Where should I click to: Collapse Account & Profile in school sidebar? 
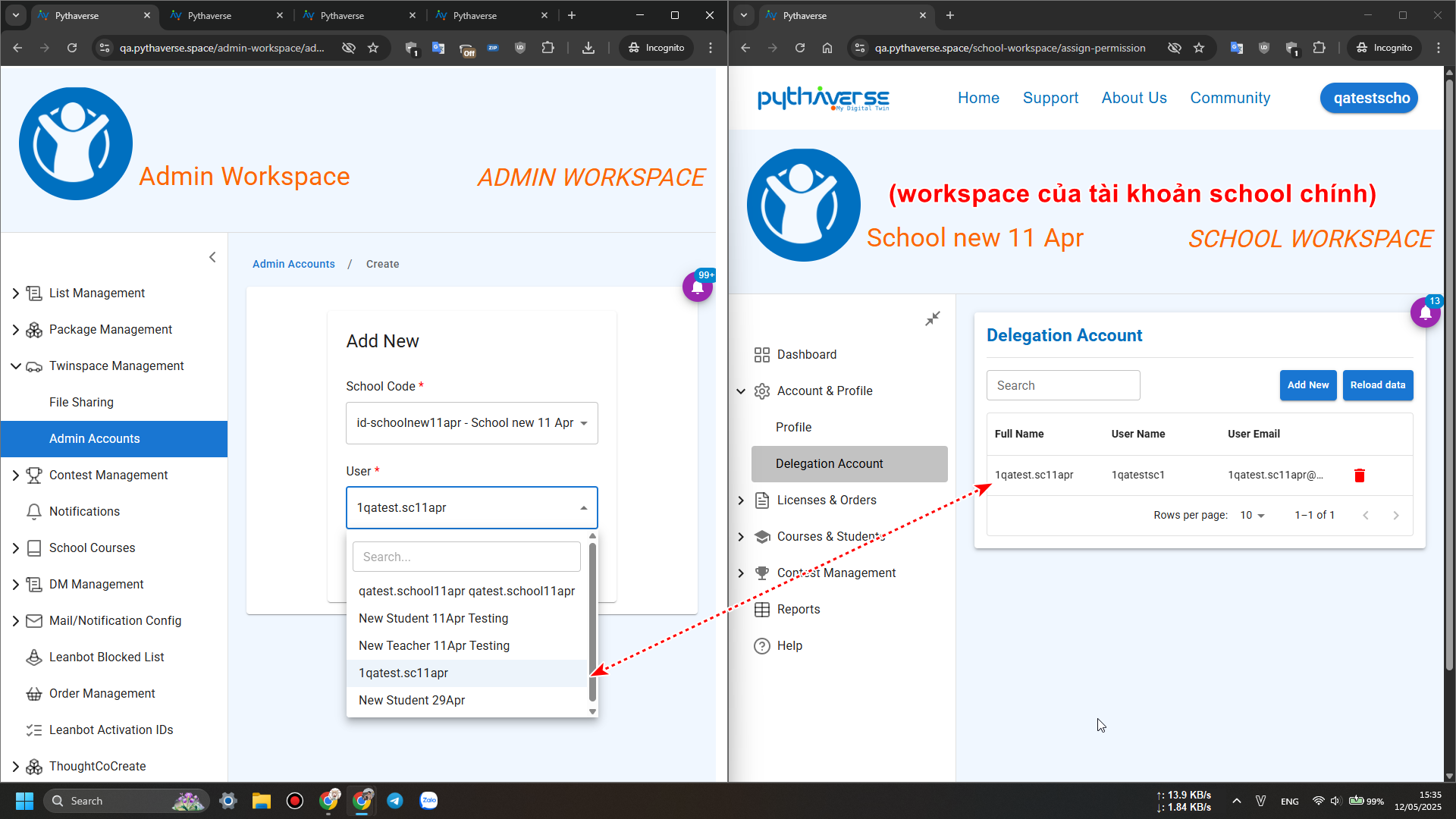click(x=741, y=391)
